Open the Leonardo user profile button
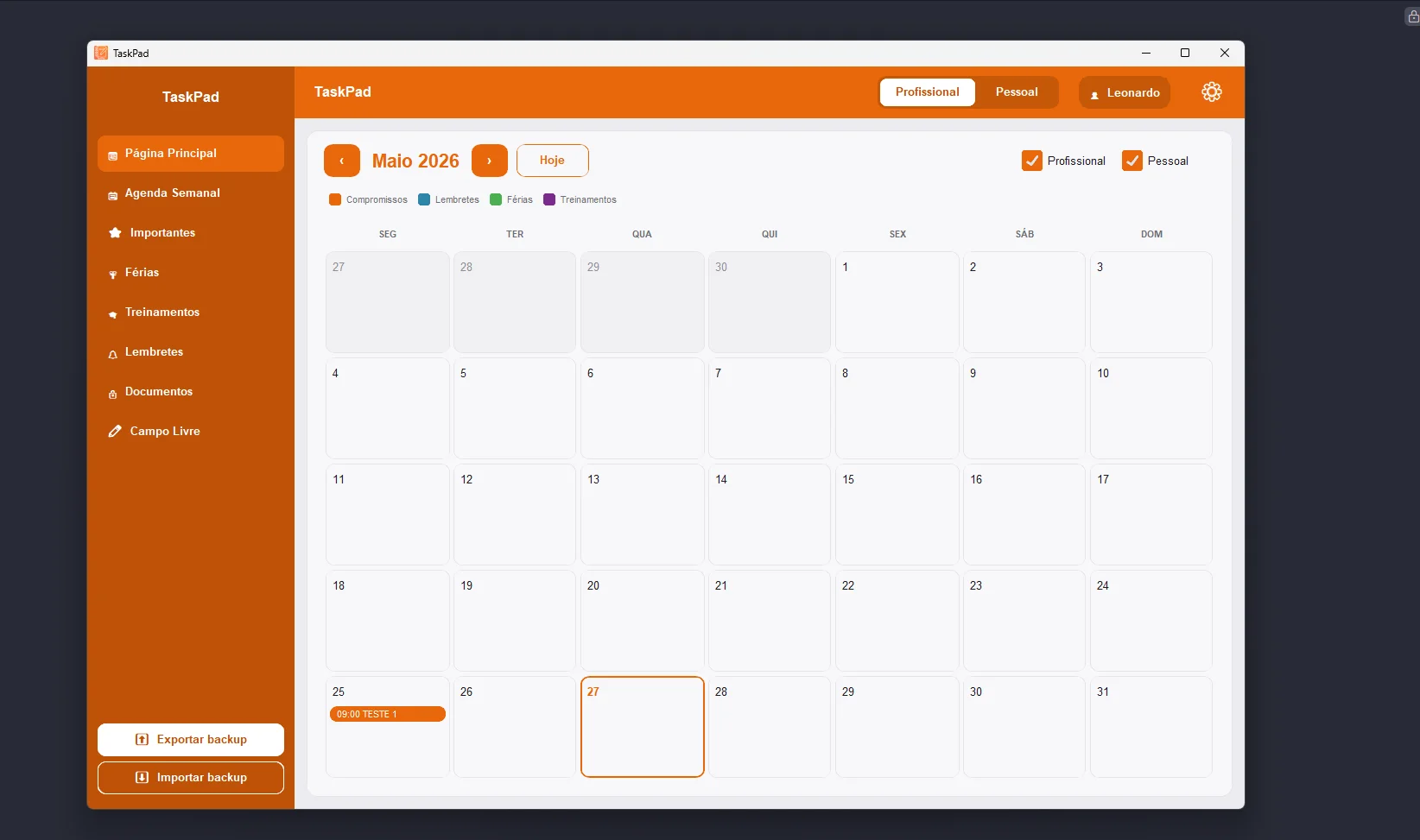This screenshot has width=1420, height=840. click(x=1125, y=92)
